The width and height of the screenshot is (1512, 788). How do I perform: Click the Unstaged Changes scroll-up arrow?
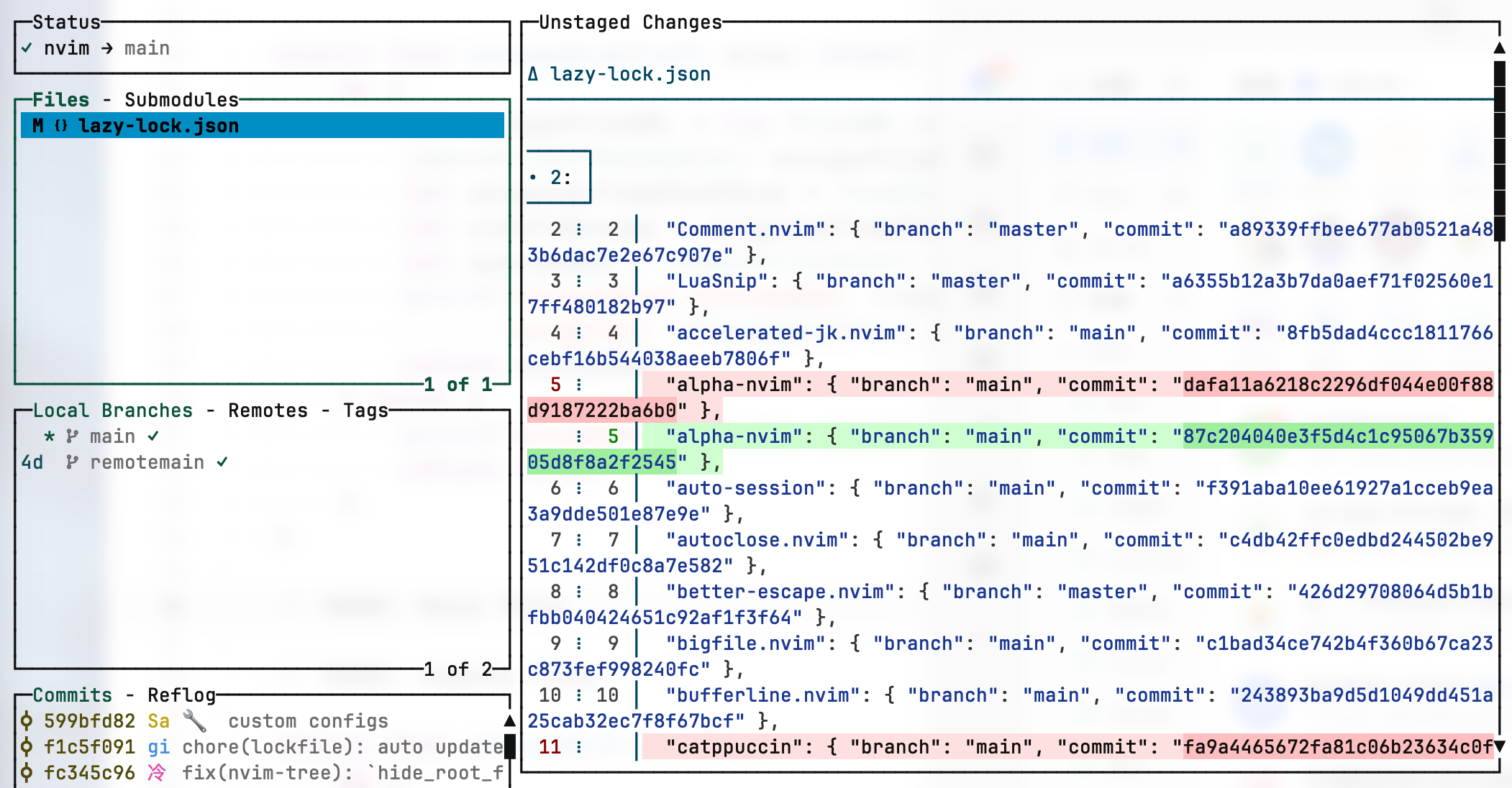click(1499, 47)
